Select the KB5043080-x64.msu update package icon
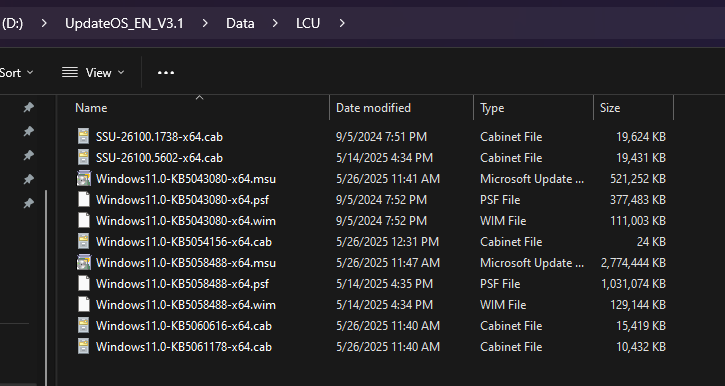This screenshot has width=725, height=386. tap(84, 178)
